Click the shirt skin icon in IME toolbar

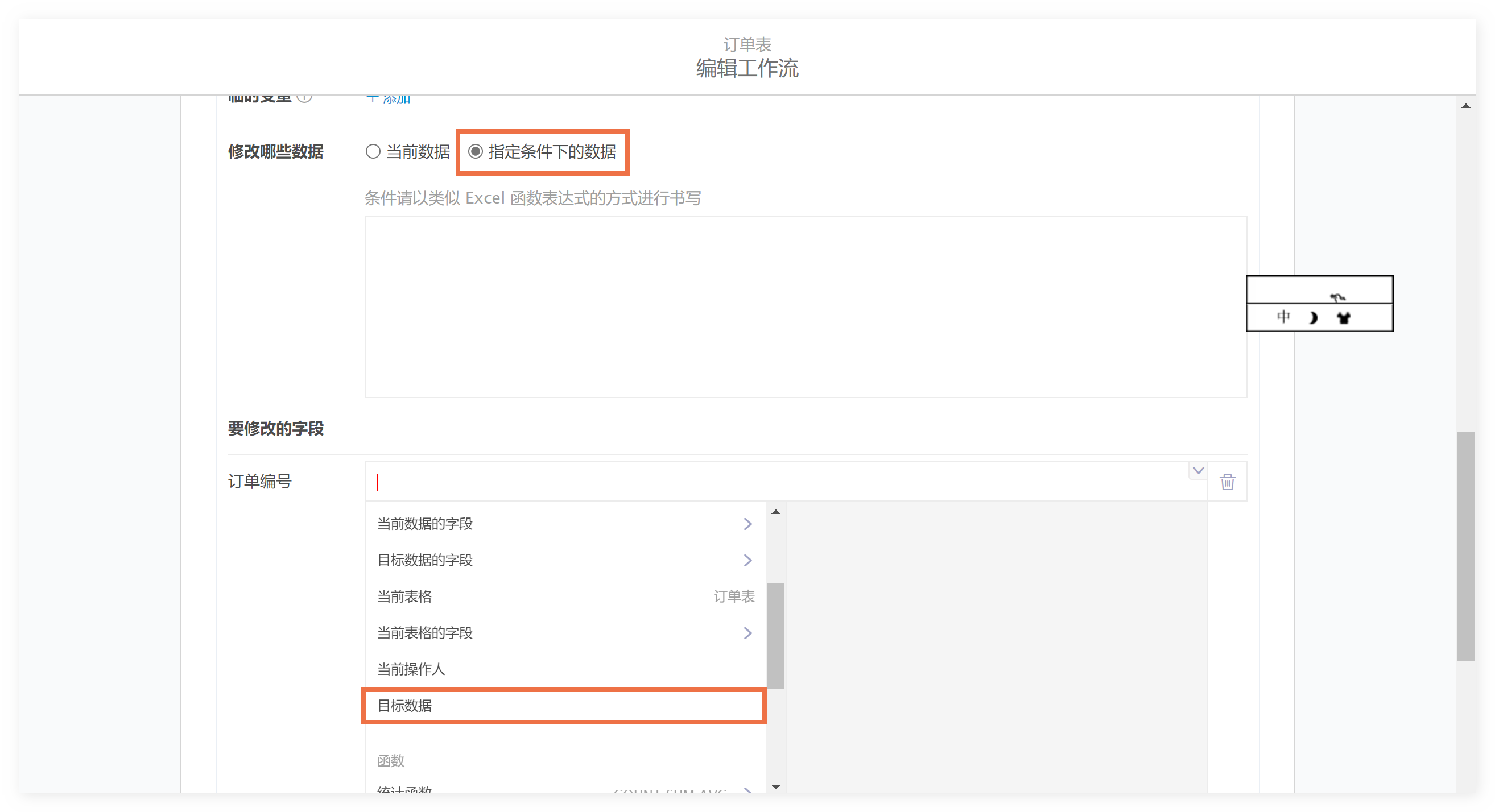pos(1343,318)
